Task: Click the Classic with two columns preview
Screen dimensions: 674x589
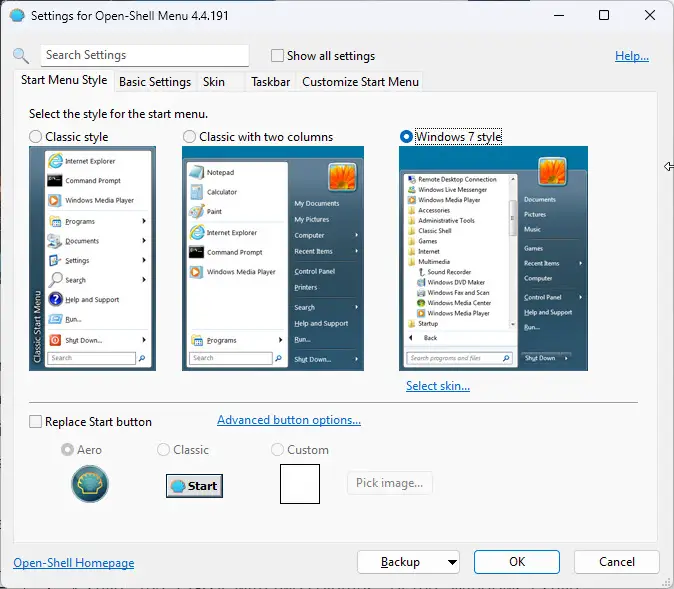Action: pos(272,258)
